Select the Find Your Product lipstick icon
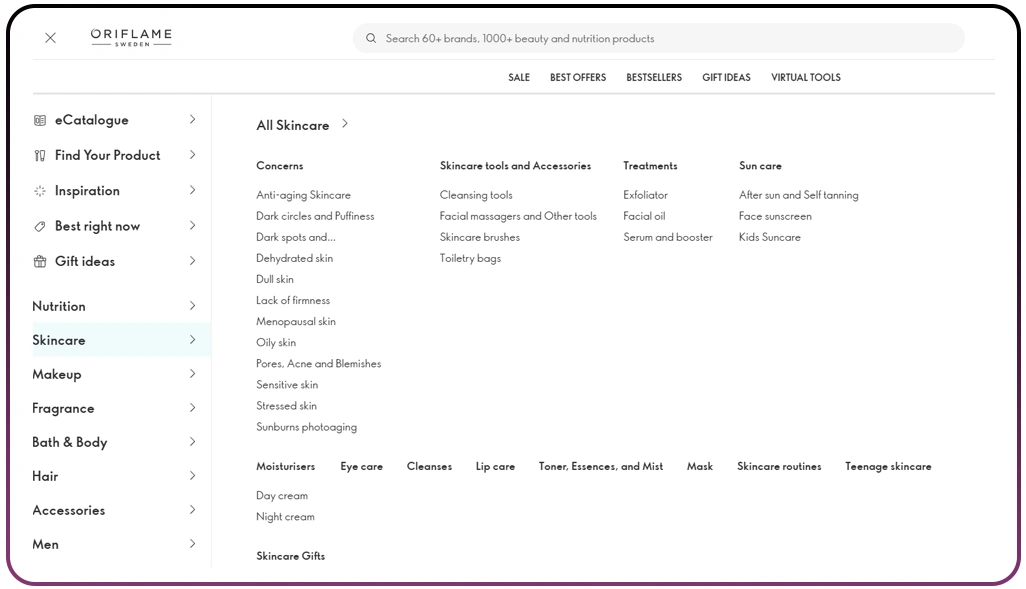This screenshot has width=1026, height=589. (38, 155)
